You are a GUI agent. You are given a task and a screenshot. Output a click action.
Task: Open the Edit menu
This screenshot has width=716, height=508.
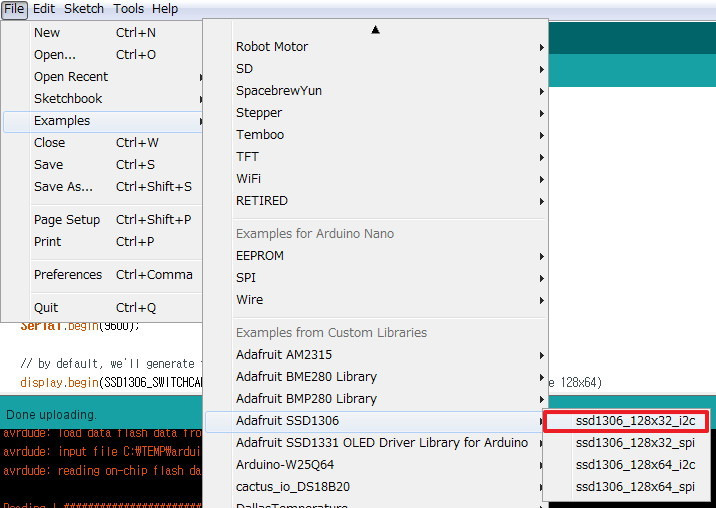44,9
